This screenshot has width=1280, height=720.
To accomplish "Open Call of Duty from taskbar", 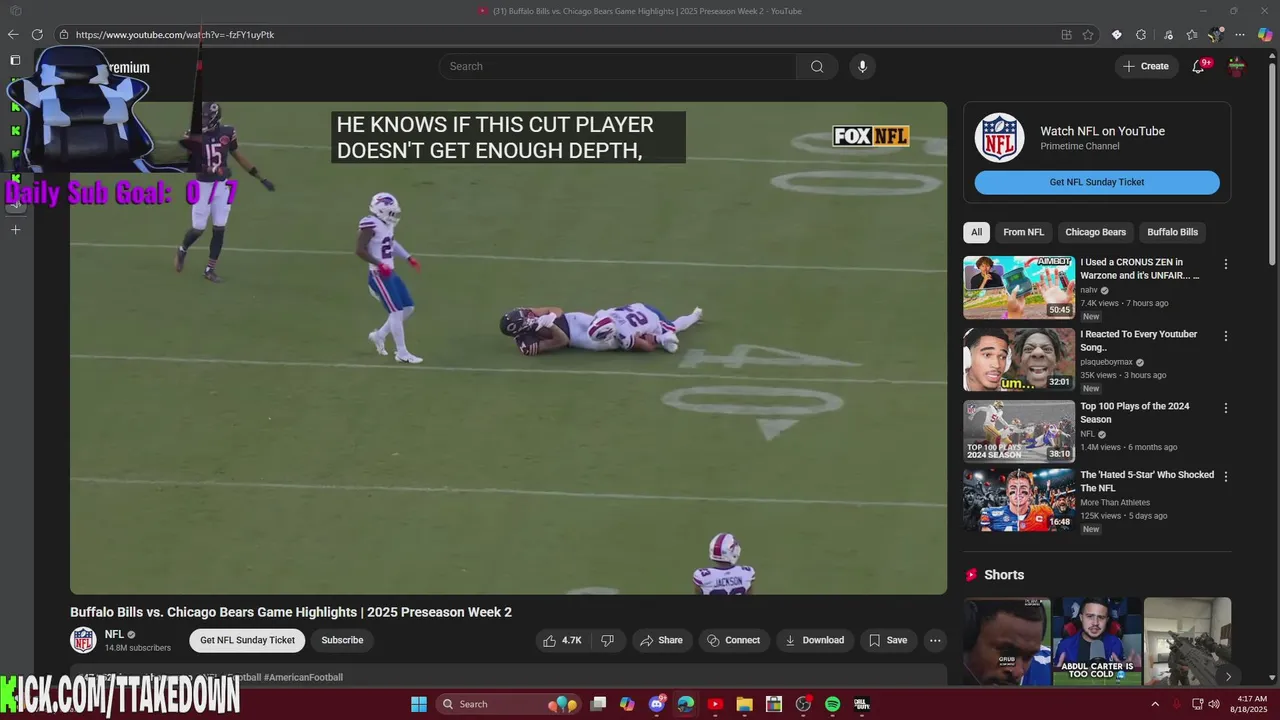I will click(861, 704).
